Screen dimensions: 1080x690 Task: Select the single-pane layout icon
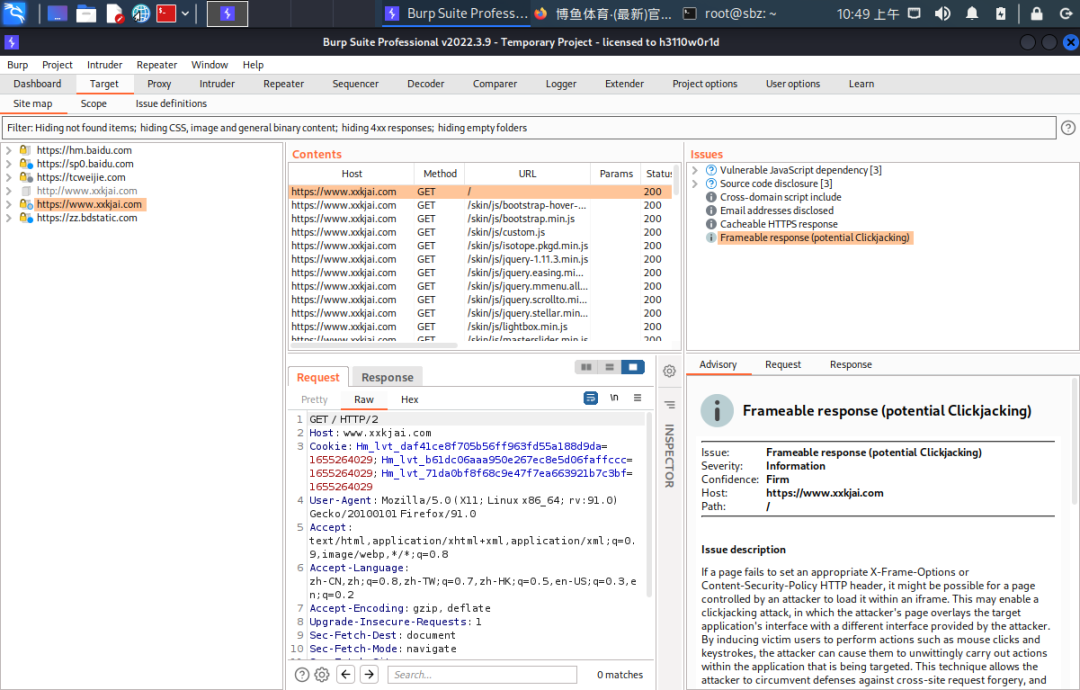pyautogui.click(x=632, y=367)
